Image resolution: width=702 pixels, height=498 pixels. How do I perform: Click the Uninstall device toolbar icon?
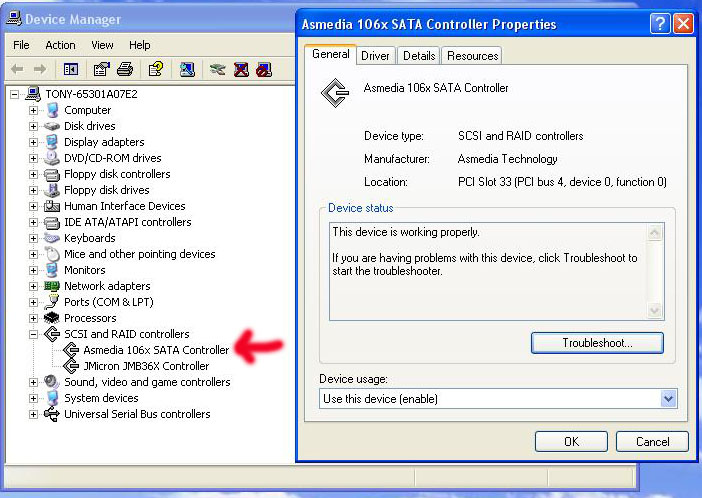241,69
